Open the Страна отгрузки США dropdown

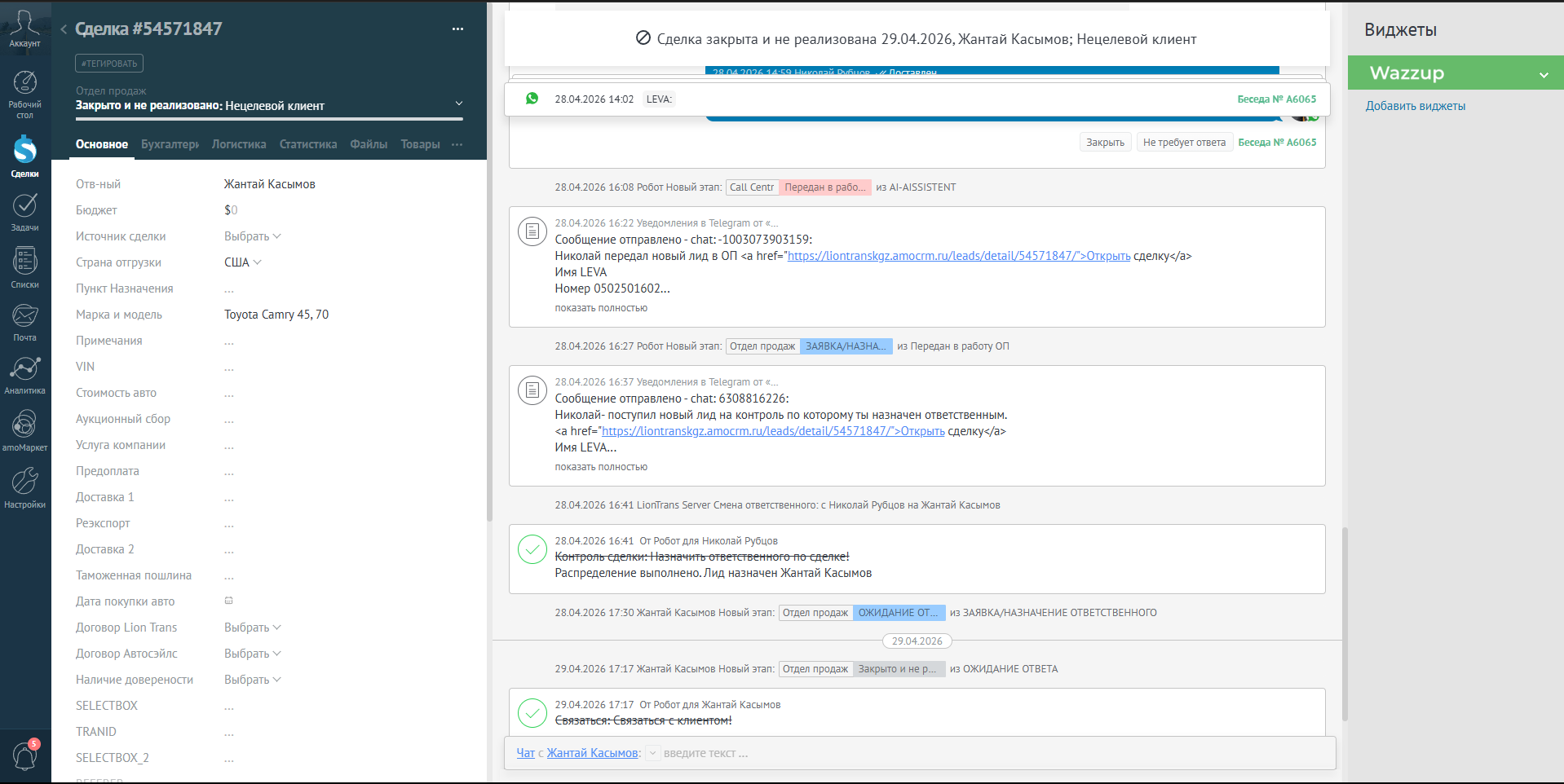[x=243, y=262]
